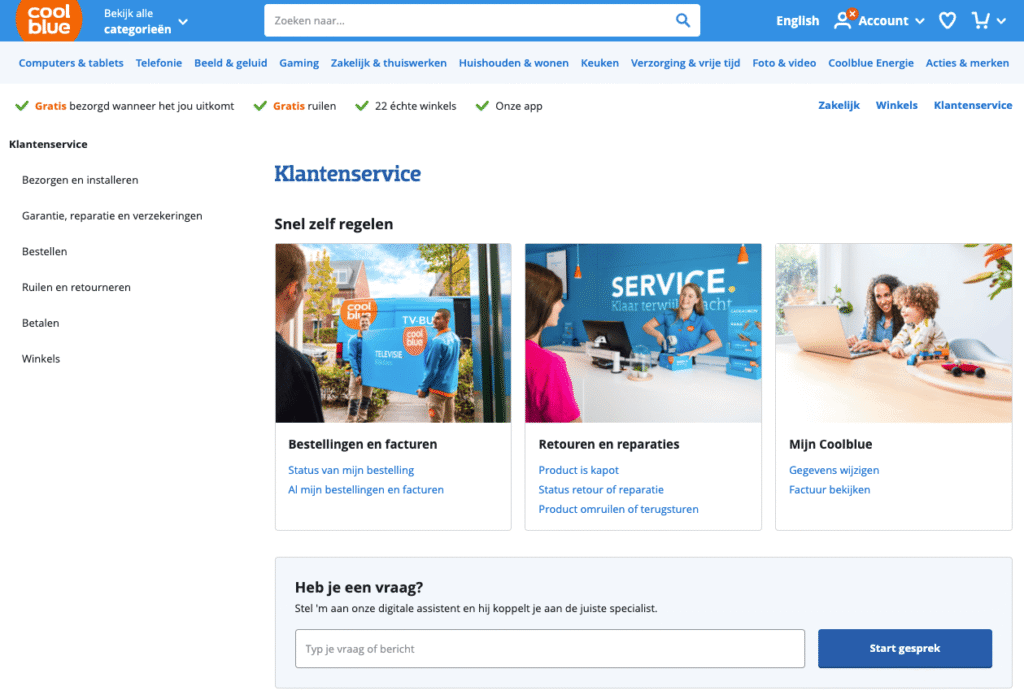The image size is (1024, 695).
Task: Open Computers & tablets category
Action: [71, 63]
